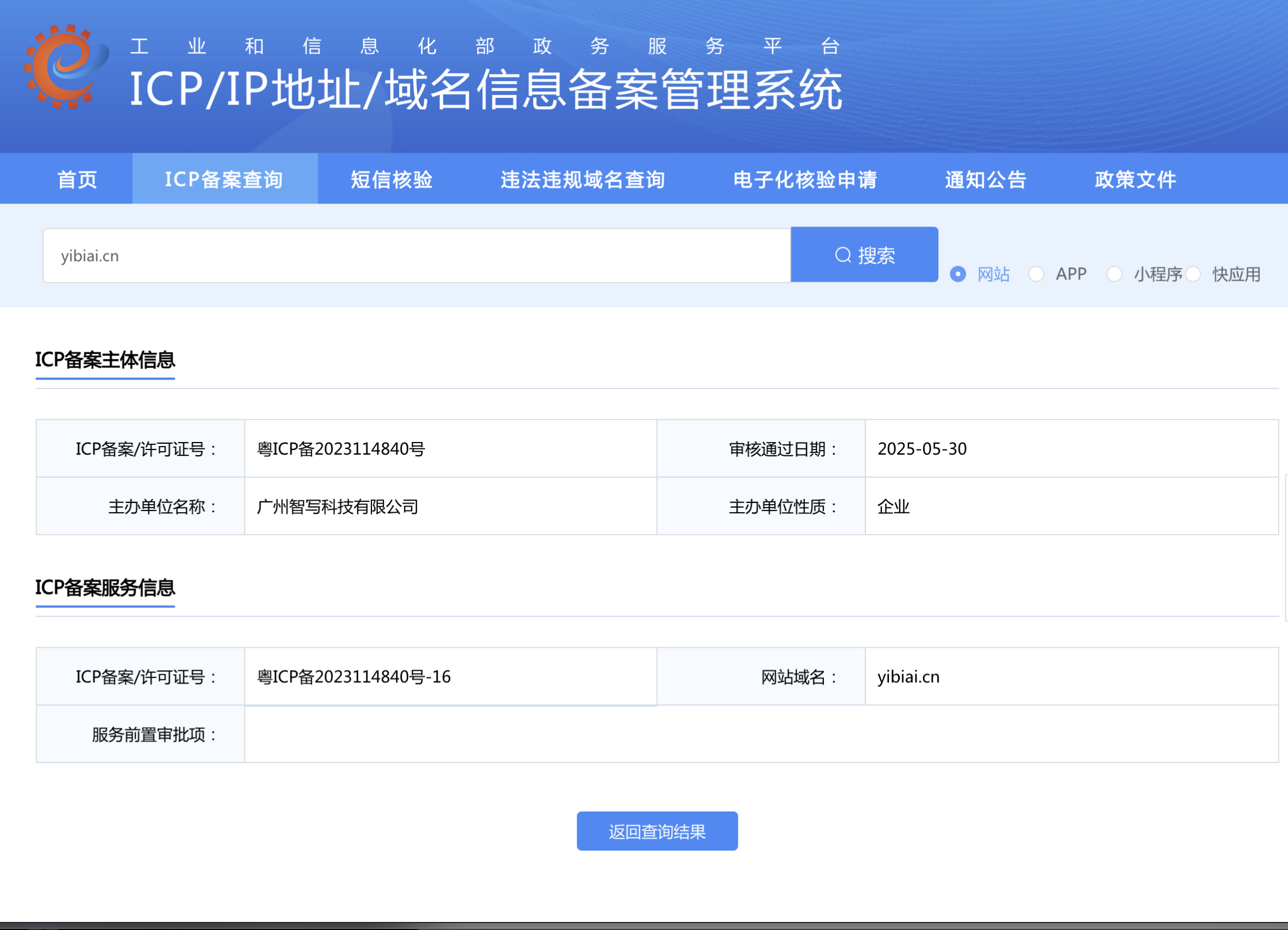Screen dimensions: 1288x930
Task: Select the 网站 radio button
Action: 957,274
